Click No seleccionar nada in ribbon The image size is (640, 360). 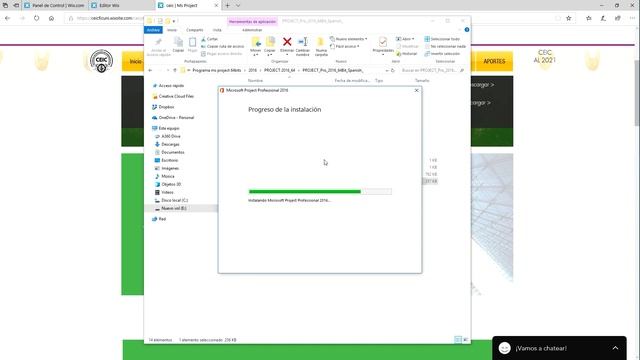point(445,46)
